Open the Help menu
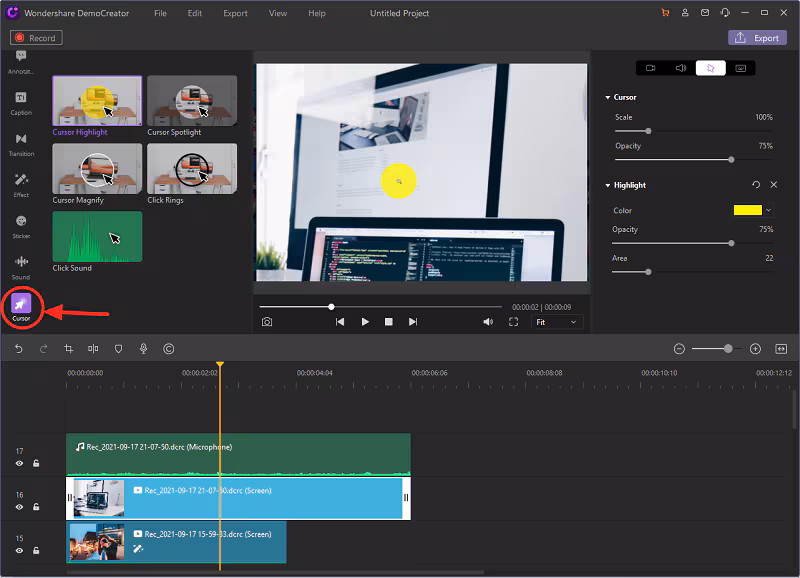 pos(317,13)
